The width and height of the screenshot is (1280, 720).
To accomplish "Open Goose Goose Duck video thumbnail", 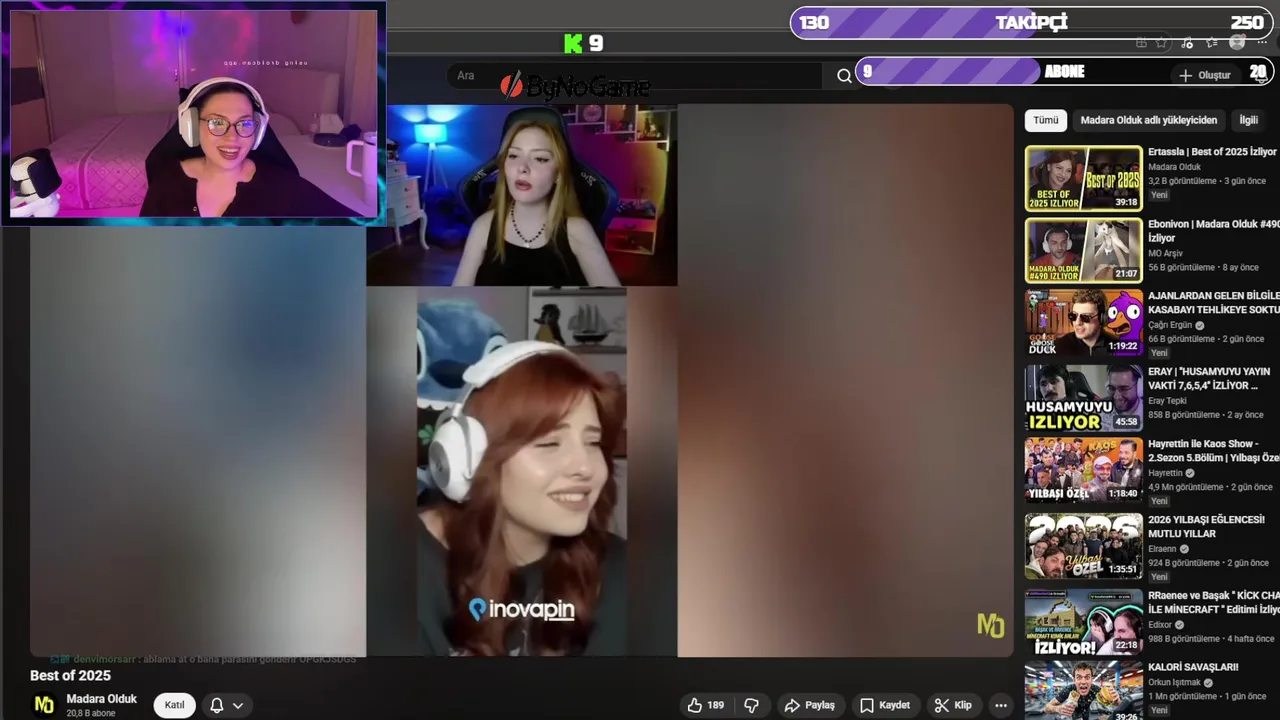I will [x=1083, y=322].
